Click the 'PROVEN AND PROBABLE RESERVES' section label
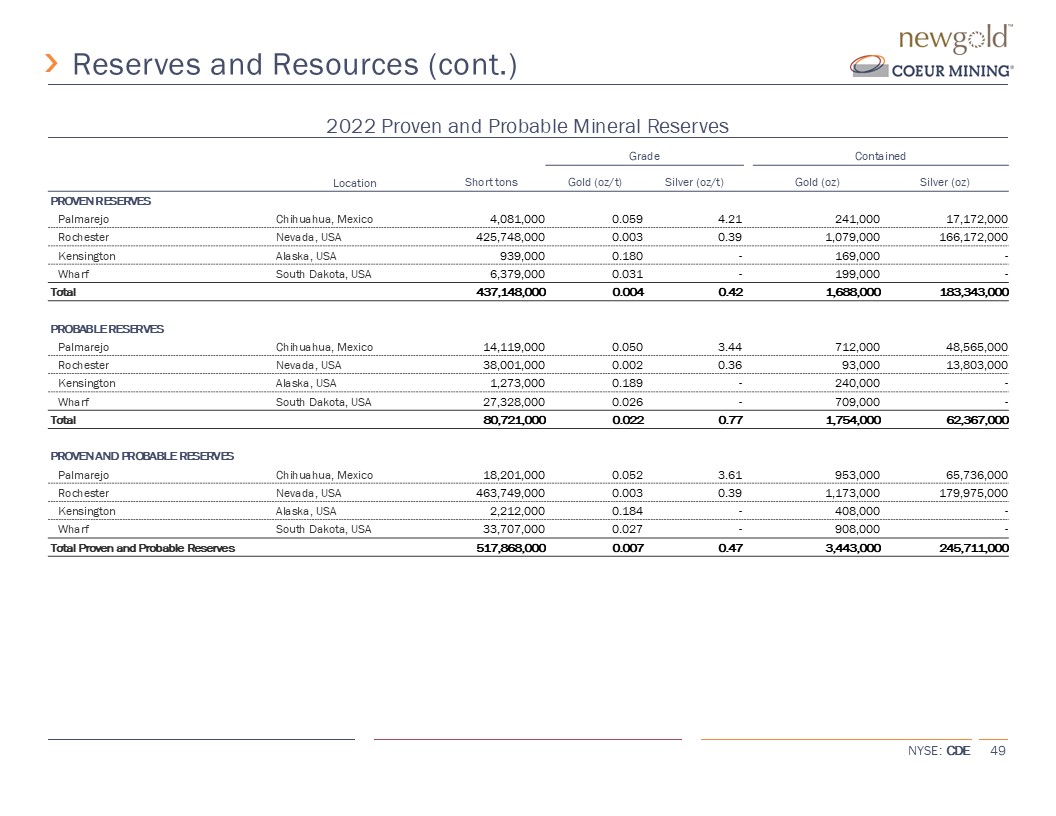Screen dimensions: 1056x816 click(142, 456)
